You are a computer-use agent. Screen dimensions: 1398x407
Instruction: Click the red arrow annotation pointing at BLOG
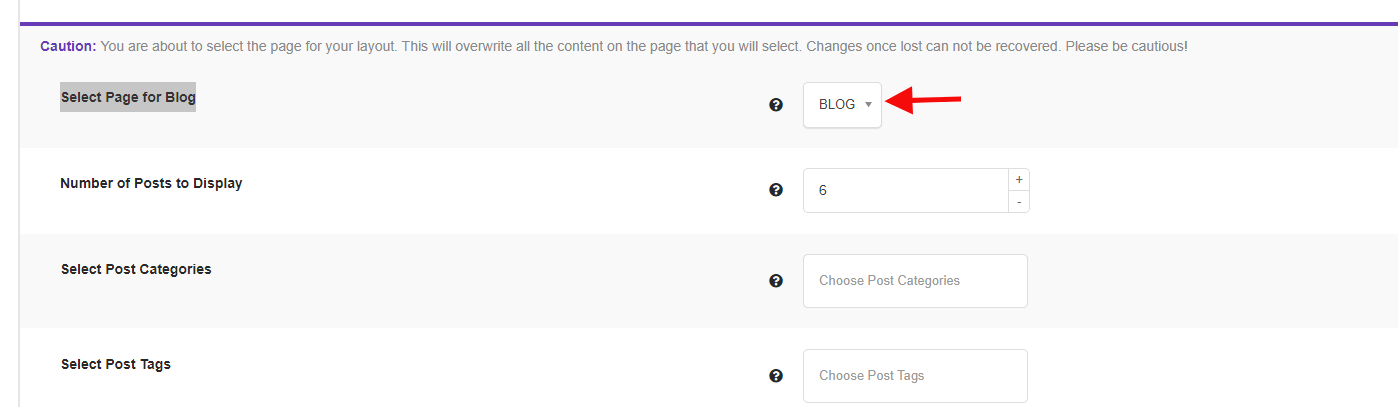pos(924,101)
